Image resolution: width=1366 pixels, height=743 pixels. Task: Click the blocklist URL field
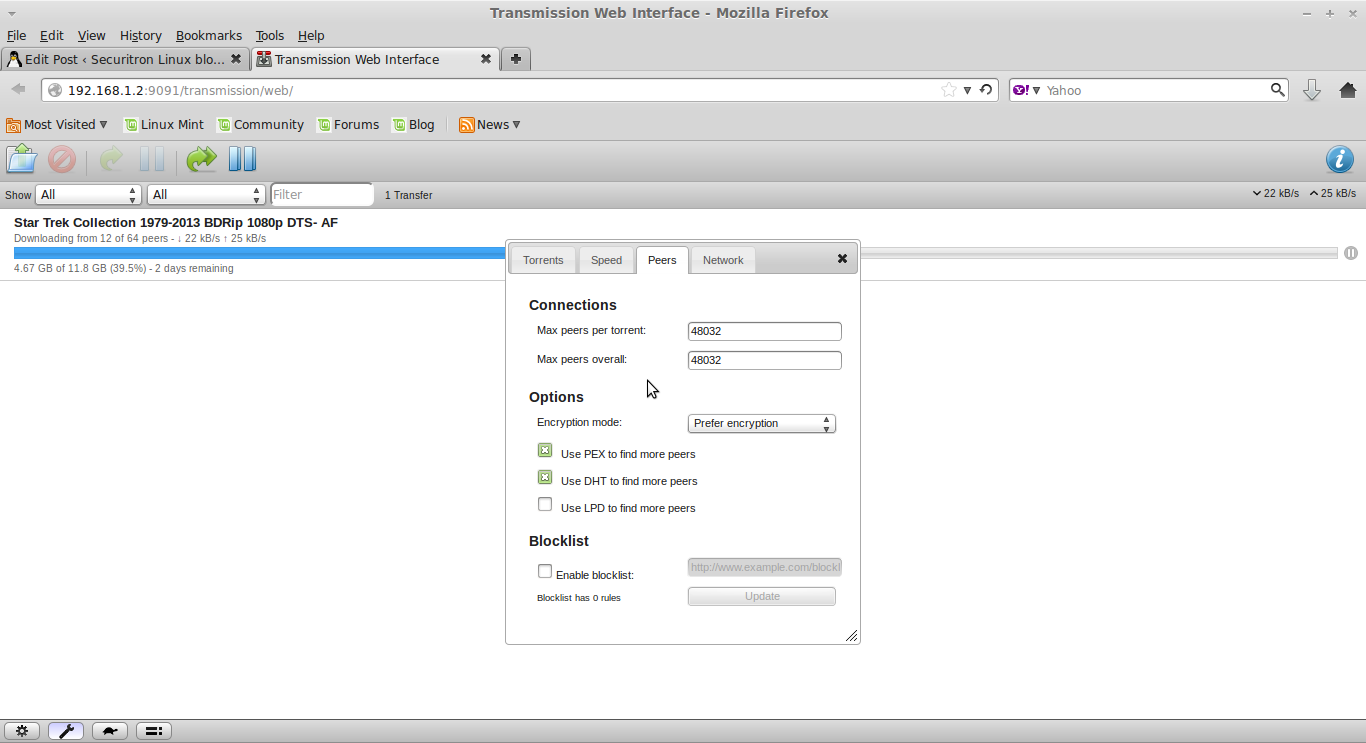[765, 567]
